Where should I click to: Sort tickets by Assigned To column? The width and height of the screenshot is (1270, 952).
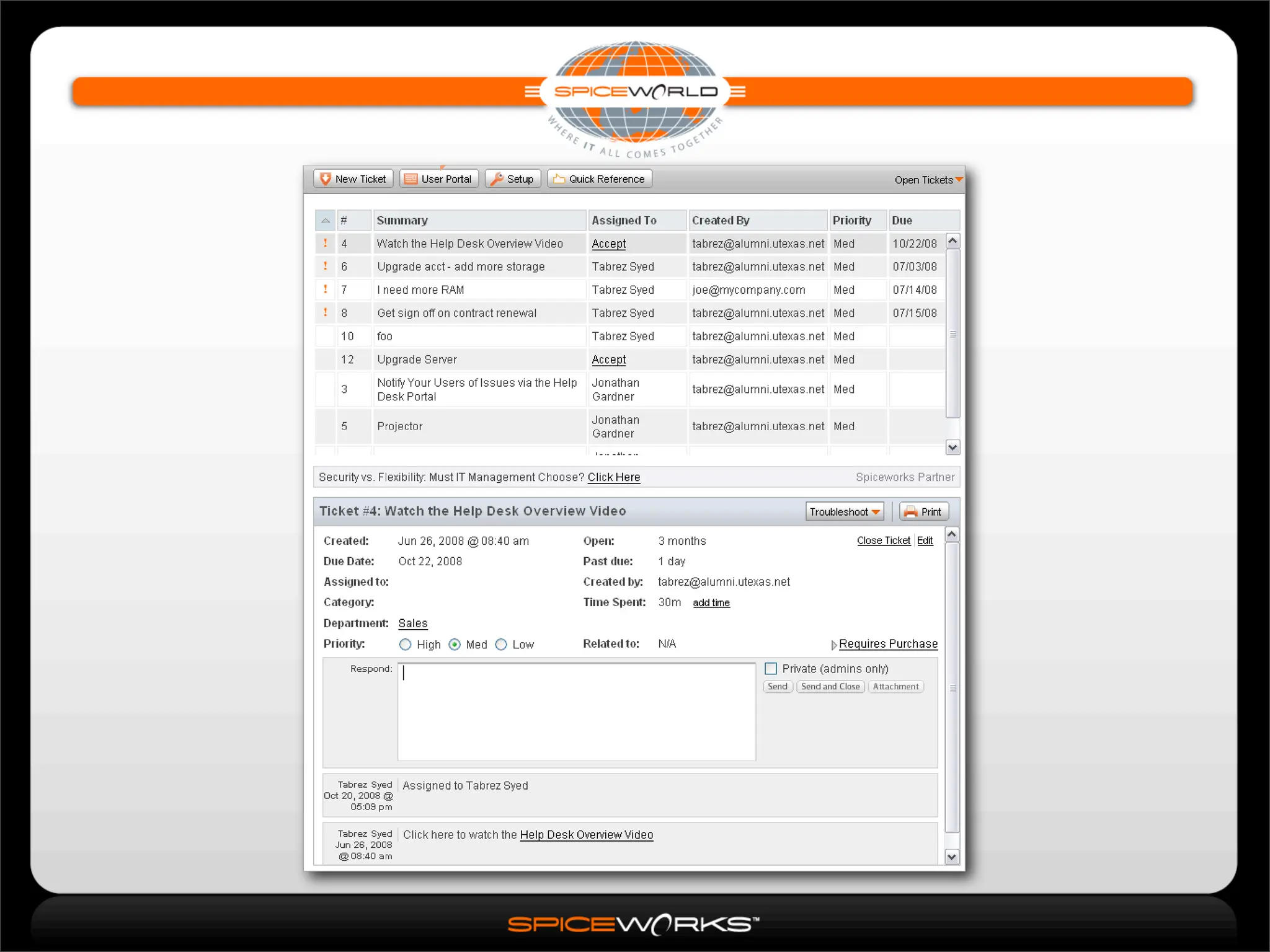[x=637, y=221]
